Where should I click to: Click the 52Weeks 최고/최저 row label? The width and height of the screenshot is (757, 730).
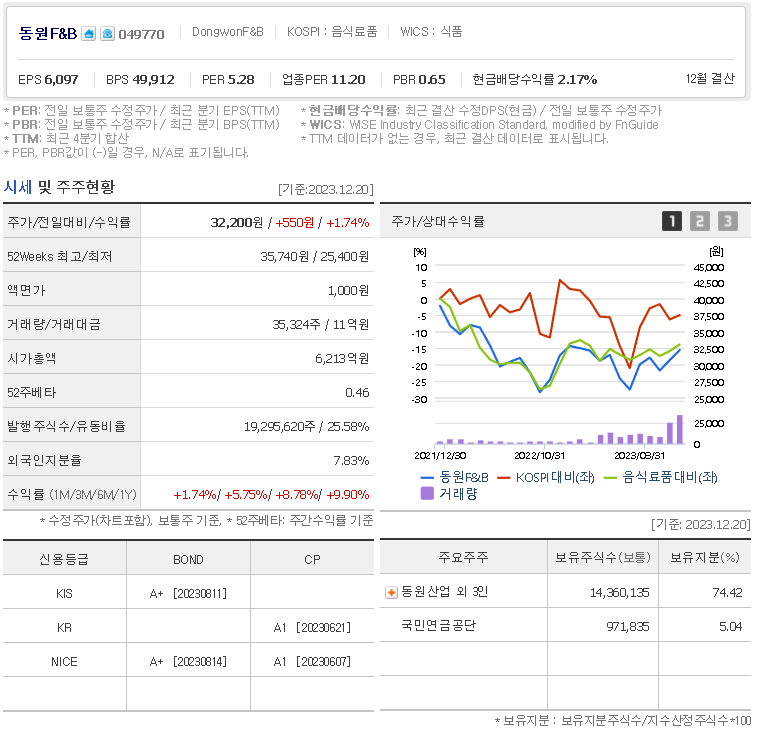point(59,256)
